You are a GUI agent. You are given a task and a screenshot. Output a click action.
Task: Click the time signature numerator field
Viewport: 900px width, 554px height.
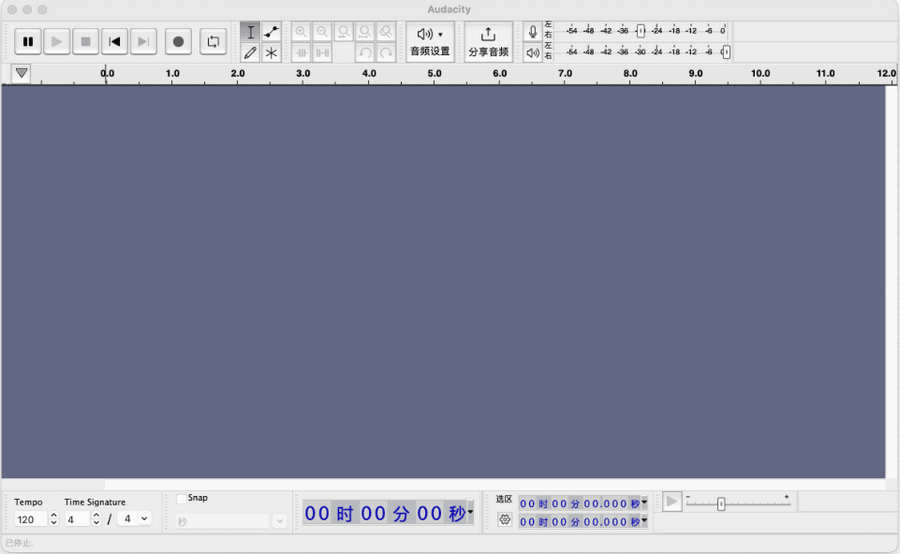click(77, 519)
